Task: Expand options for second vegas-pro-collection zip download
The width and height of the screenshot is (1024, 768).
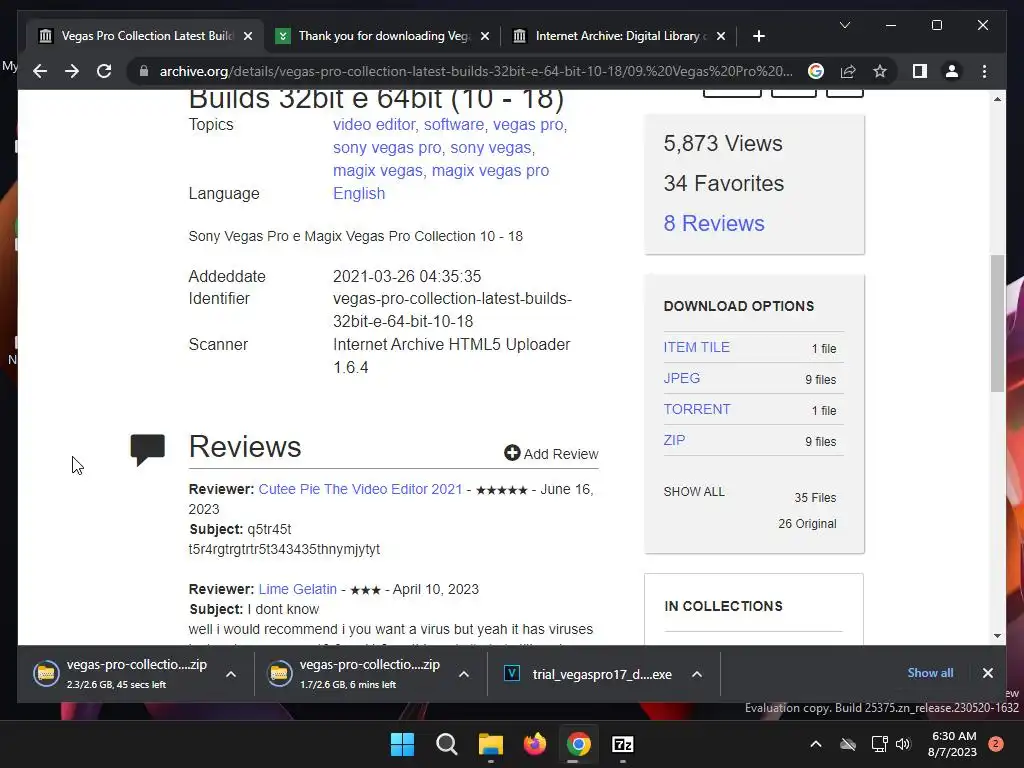Action: point(464,674)
